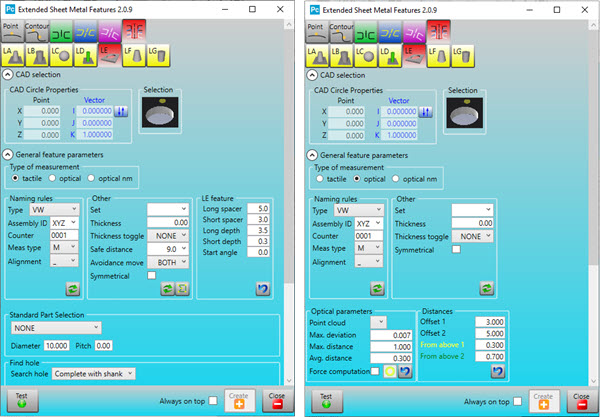Screen dimensions: 600x417
Task: Toggle Symmetrical checkbox in left window
Action: (151, 275)
